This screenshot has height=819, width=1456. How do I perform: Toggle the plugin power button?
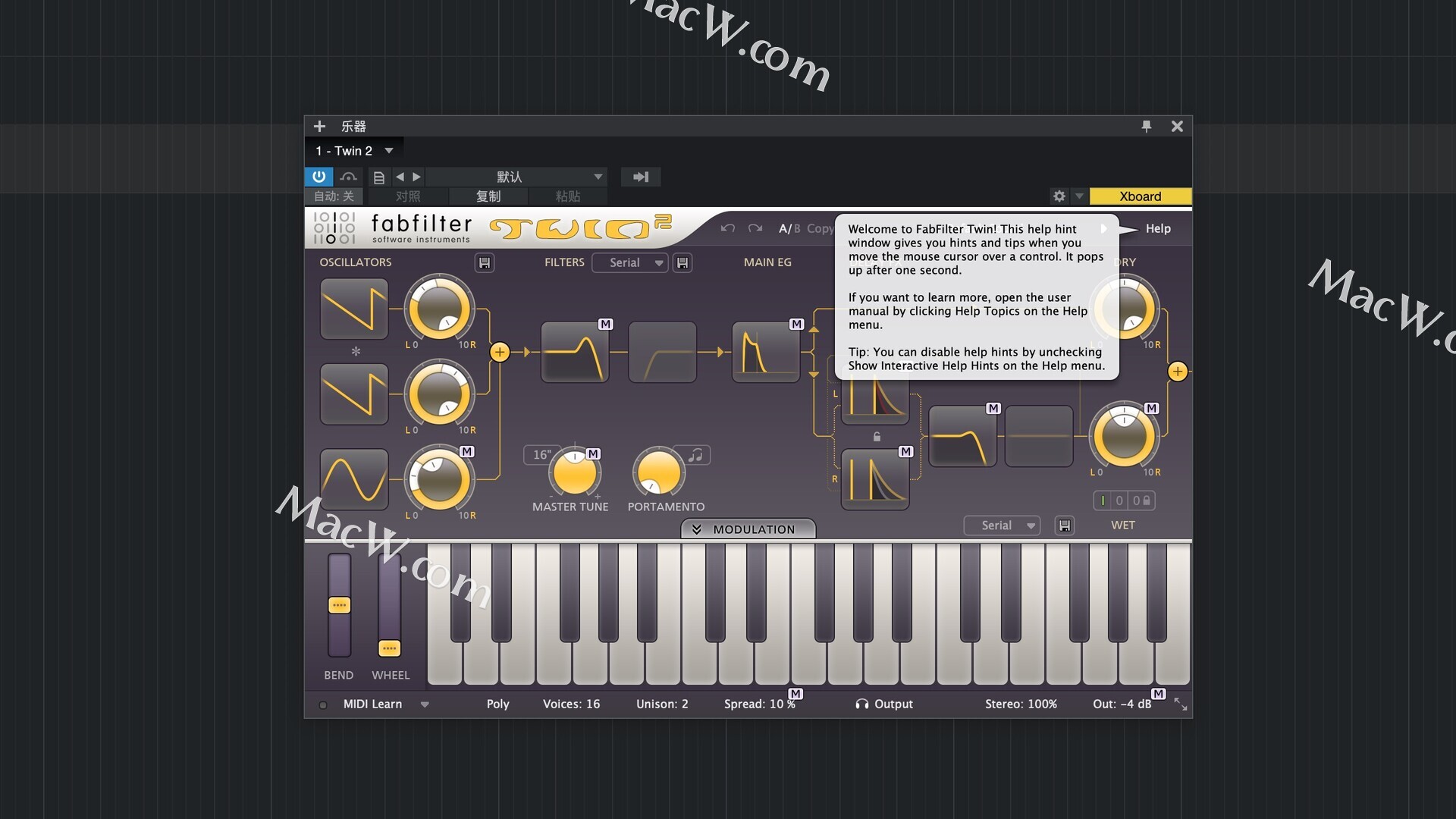[318, 177]
